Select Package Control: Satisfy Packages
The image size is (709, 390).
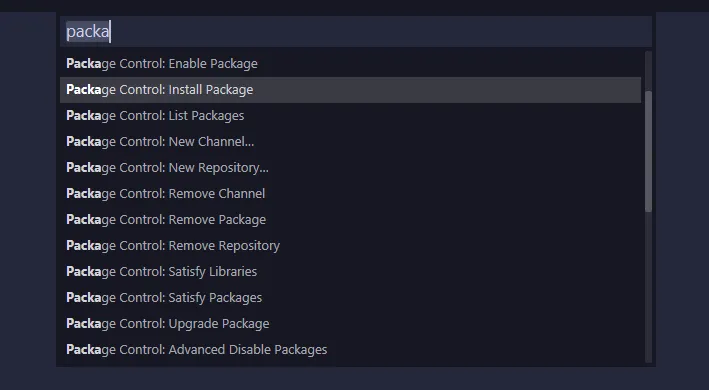350,298
